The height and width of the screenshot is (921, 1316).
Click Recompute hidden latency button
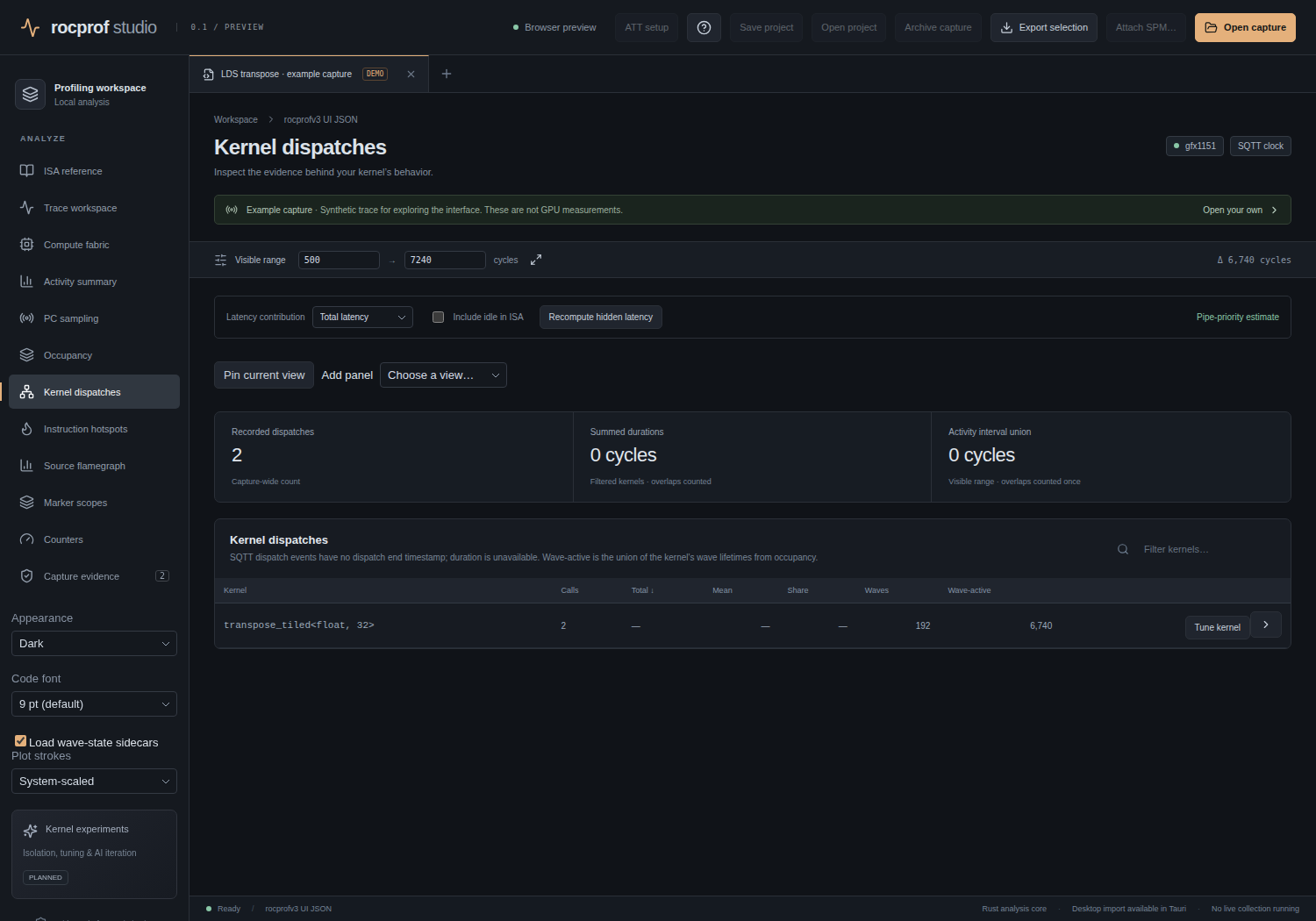[601, 317]
